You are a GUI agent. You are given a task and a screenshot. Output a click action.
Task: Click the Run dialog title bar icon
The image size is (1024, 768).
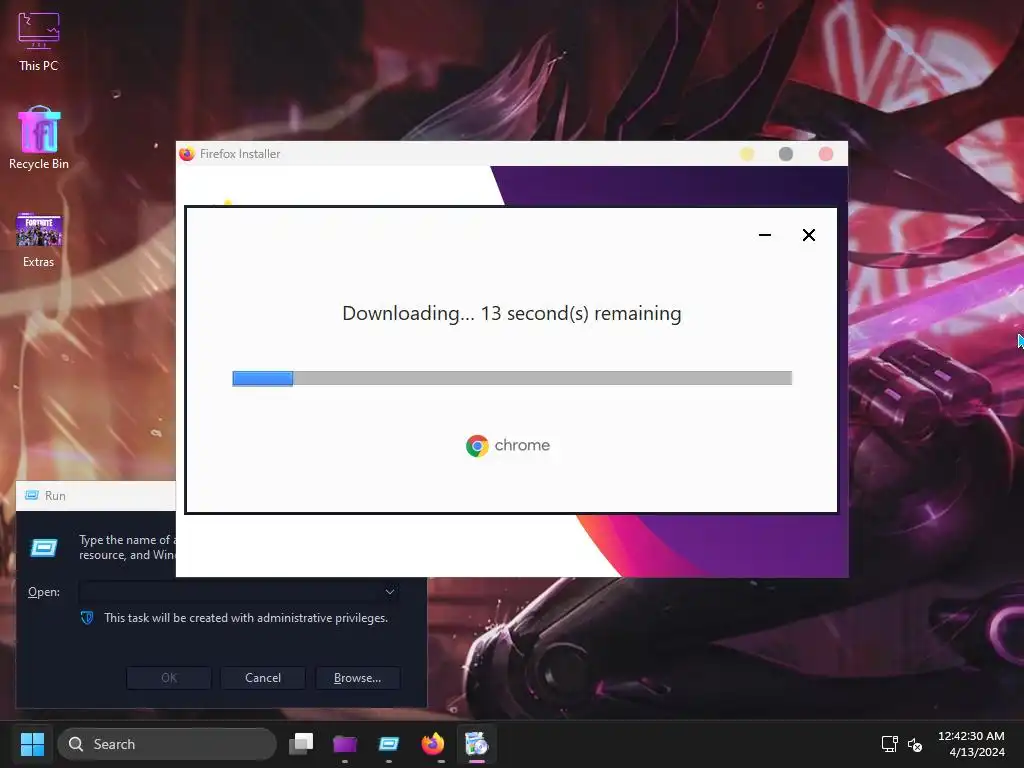[31, 495]
